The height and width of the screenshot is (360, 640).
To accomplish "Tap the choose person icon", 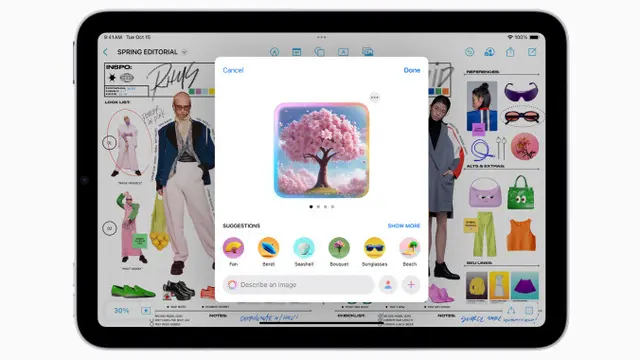I will 388,284.
